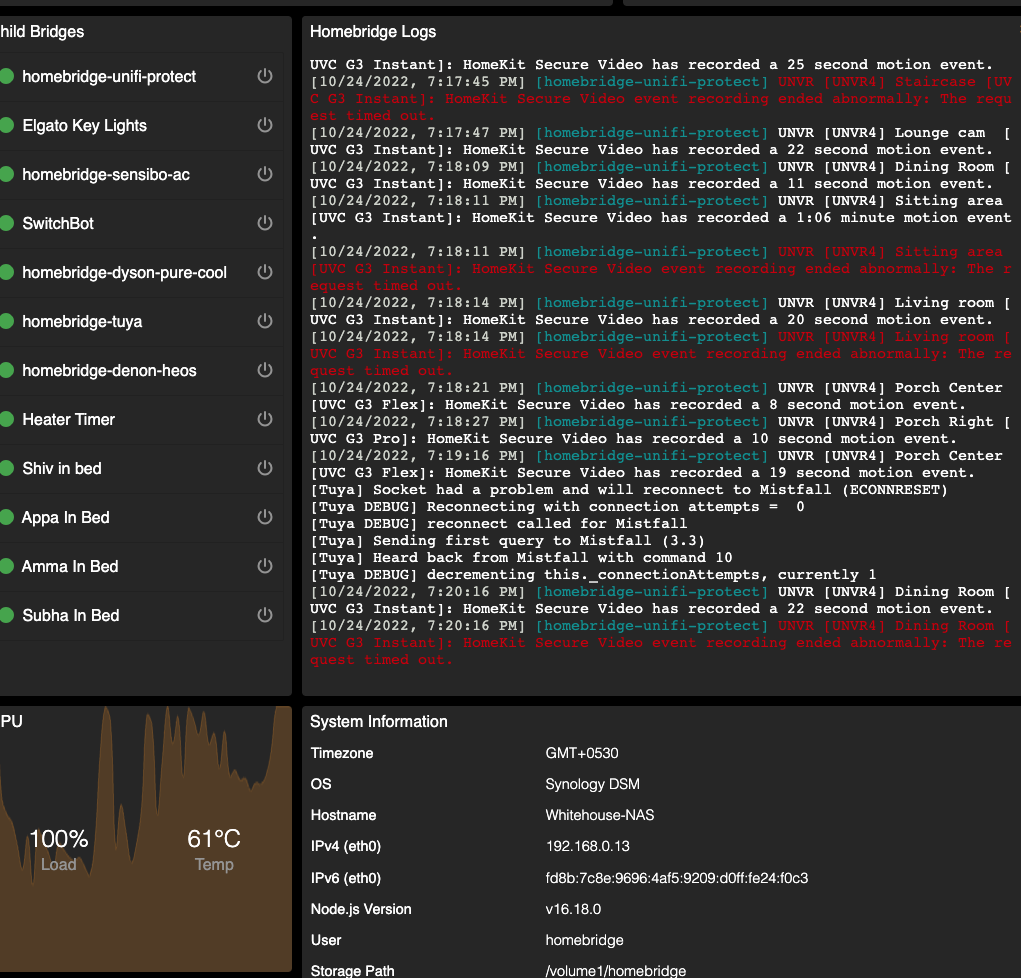Click the status dot next to Amma In Bed

(x=10, y=566)
